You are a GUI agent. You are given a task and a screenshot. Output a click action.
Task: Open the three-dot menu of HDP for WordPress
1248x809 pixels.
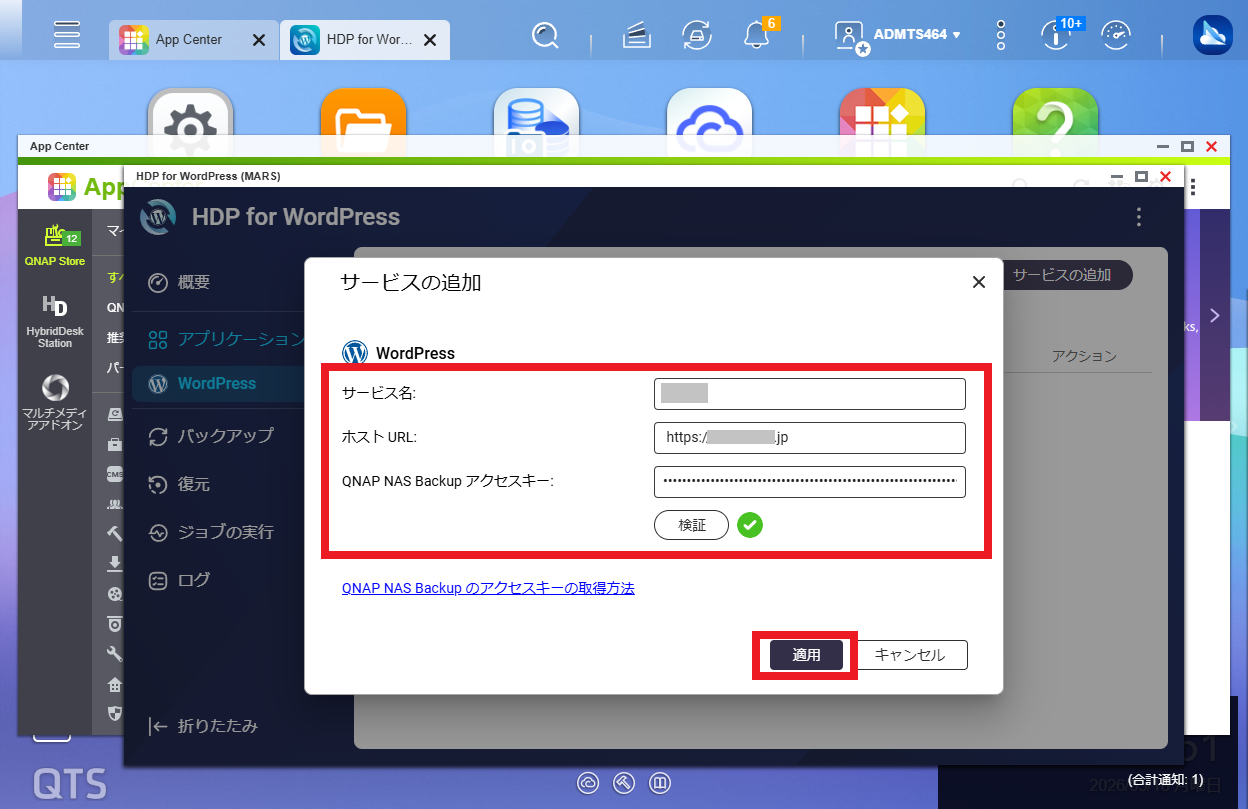[x=1138, y=217]
